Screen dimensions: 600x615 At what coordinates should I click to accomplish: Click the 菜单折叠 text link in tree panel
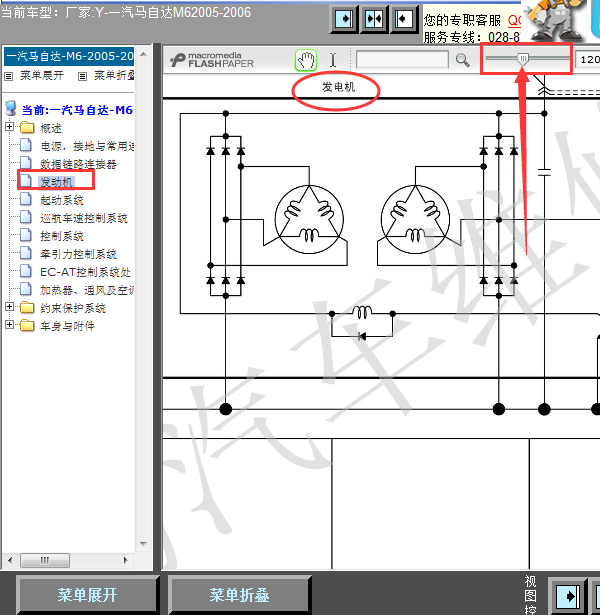tap(114, 75)
